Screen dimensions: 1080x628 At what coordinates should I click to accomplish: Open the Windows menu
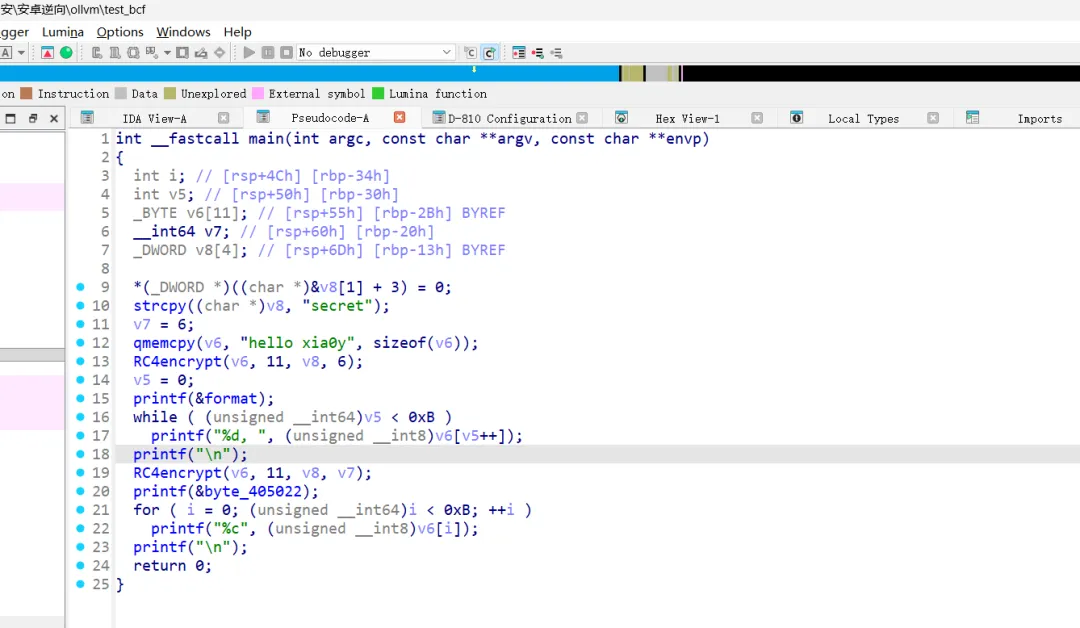coord(183,32)
